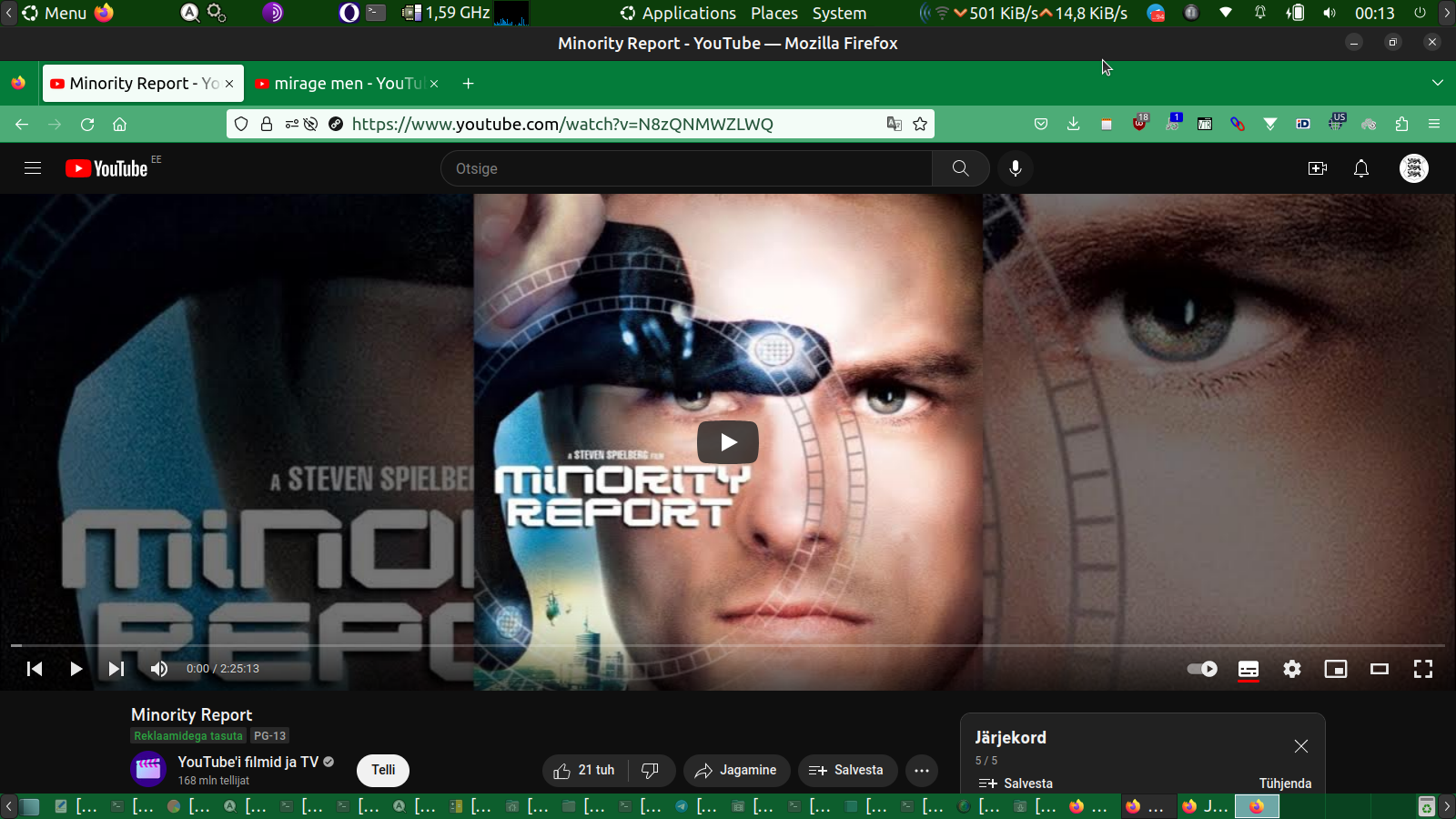Close the mirage men tab
The width and height of the screenshot is (1456, 819).
tap(434, 84)
